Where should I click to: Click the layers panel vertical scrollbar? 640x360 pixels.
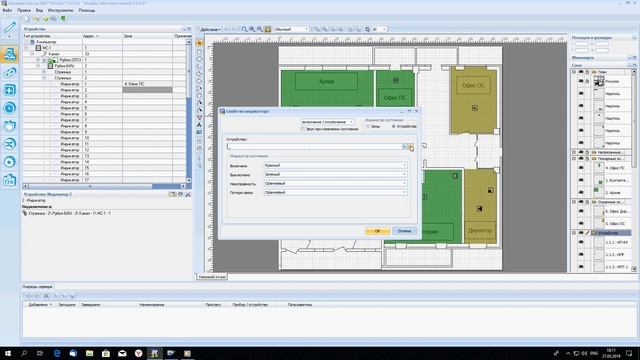click(x=634, y=169)
